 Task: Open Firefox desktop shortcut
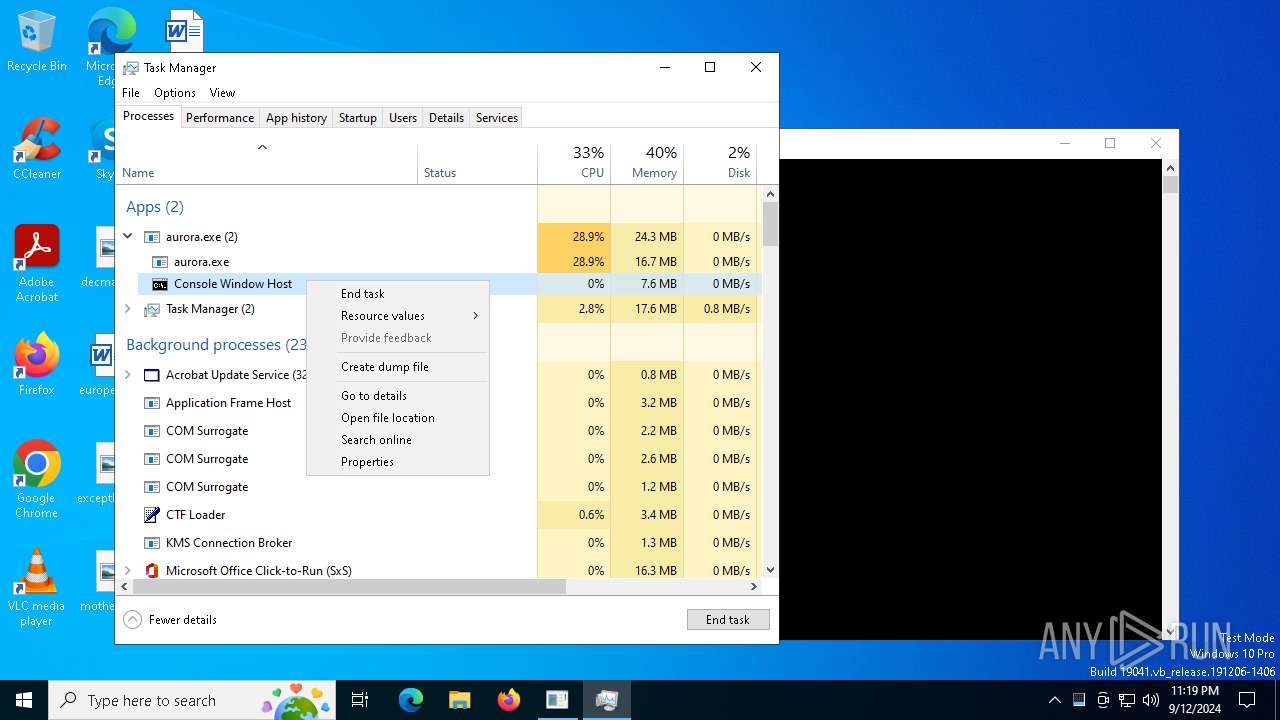pos(37,365)
